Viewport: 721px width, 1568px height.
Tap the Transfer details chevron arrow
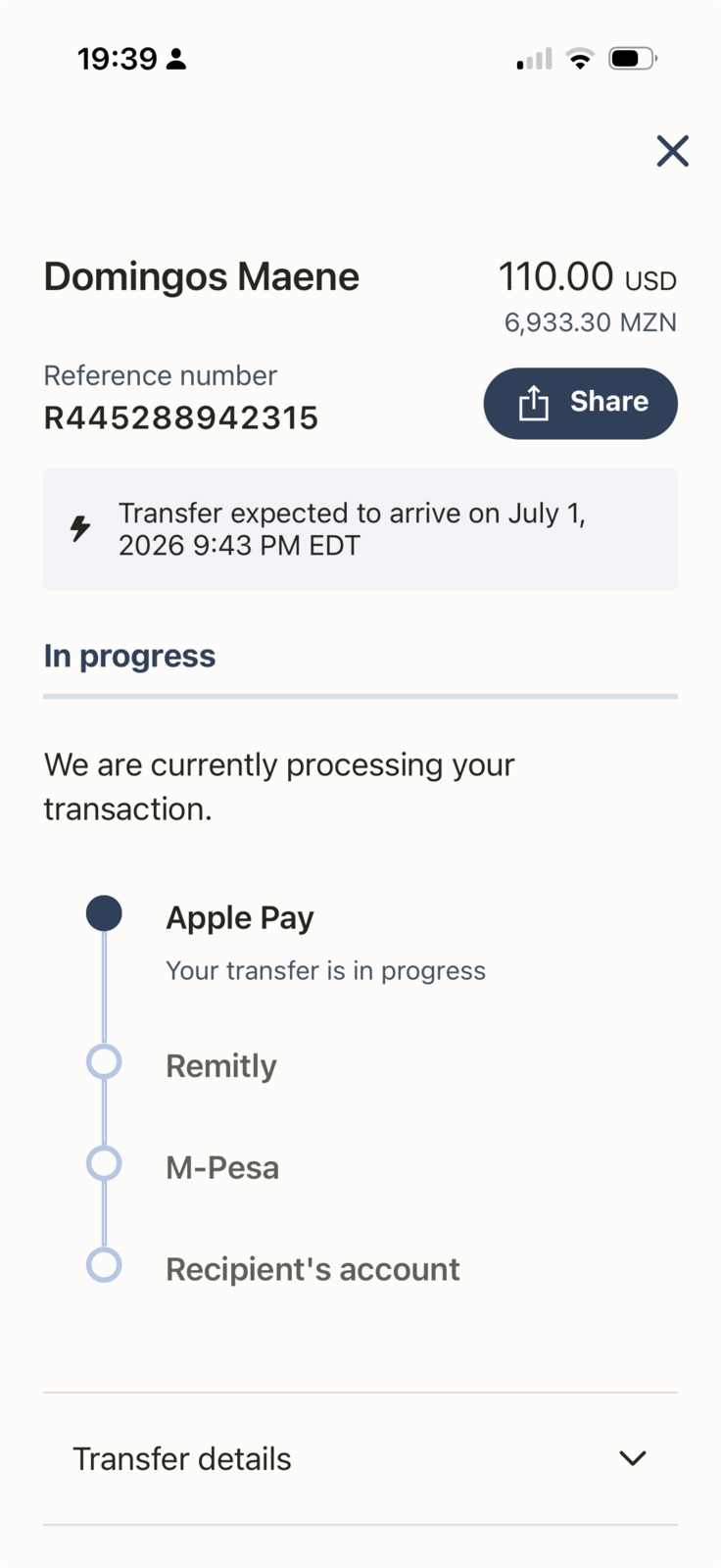(633, 1458)
